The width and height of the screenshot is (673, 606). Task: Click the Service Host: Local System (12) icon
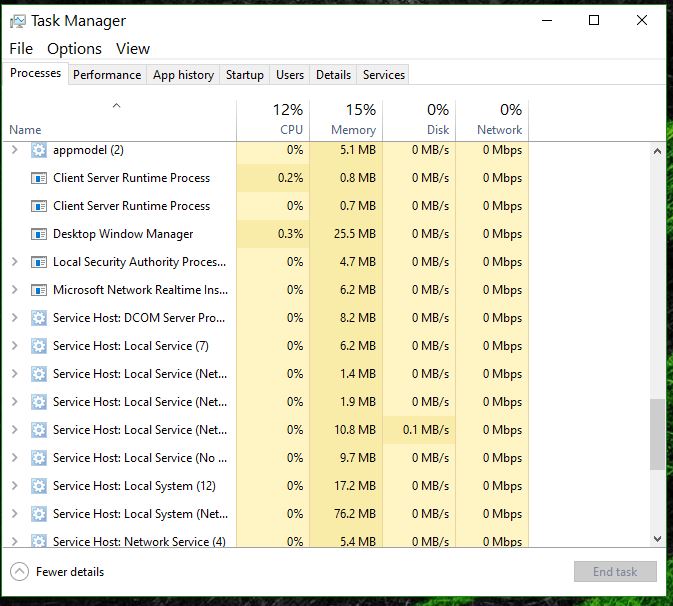click(39, 486)
